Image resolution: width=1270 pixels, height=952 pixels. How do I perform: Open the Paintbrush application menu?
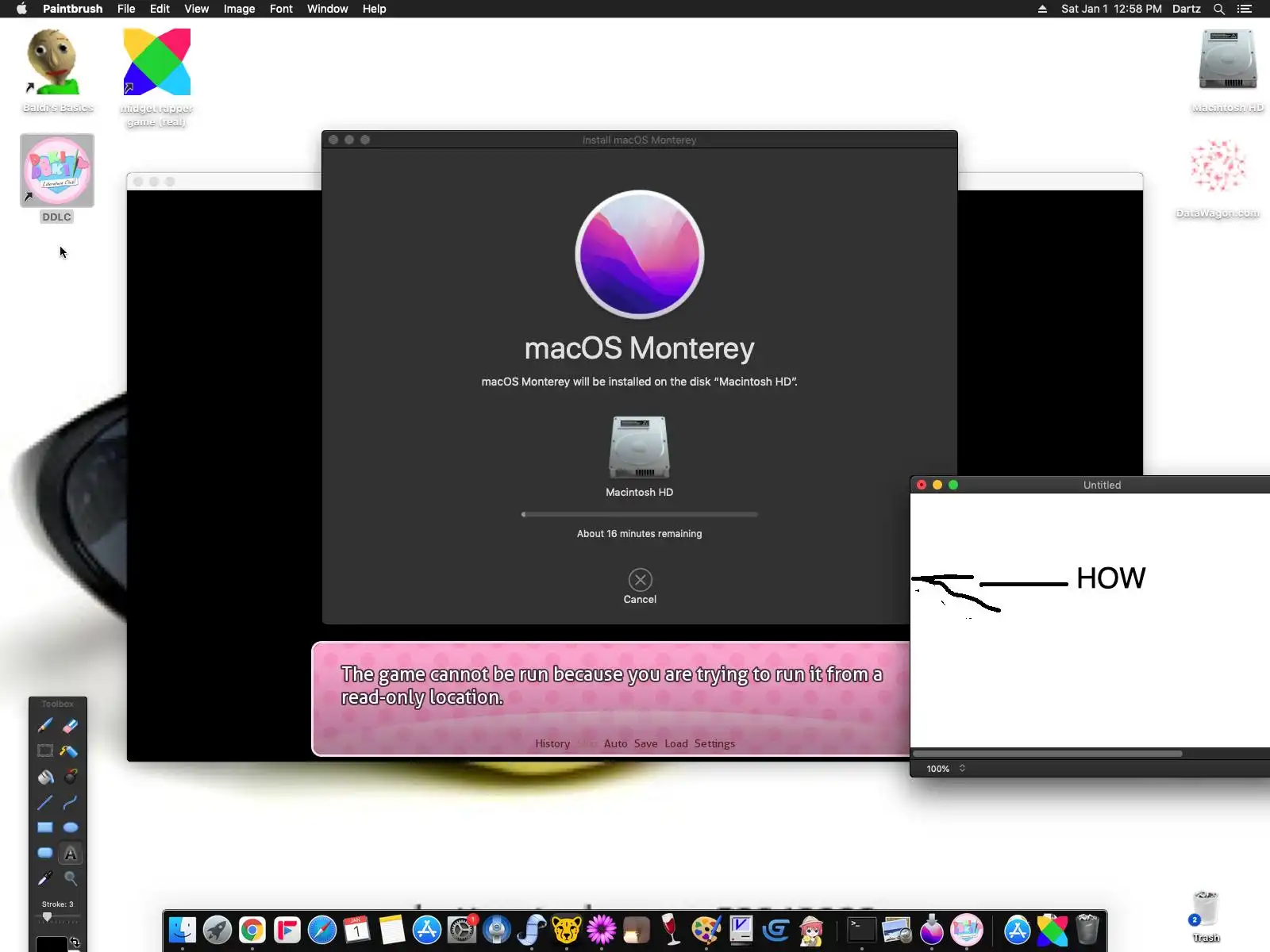pos(72,9)
